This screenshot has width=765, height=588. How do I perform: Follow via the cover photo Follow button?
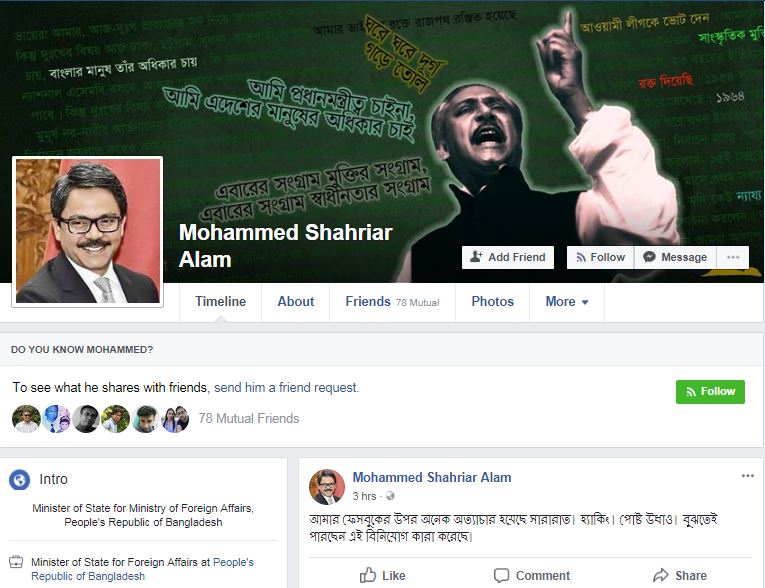(600, 257)
